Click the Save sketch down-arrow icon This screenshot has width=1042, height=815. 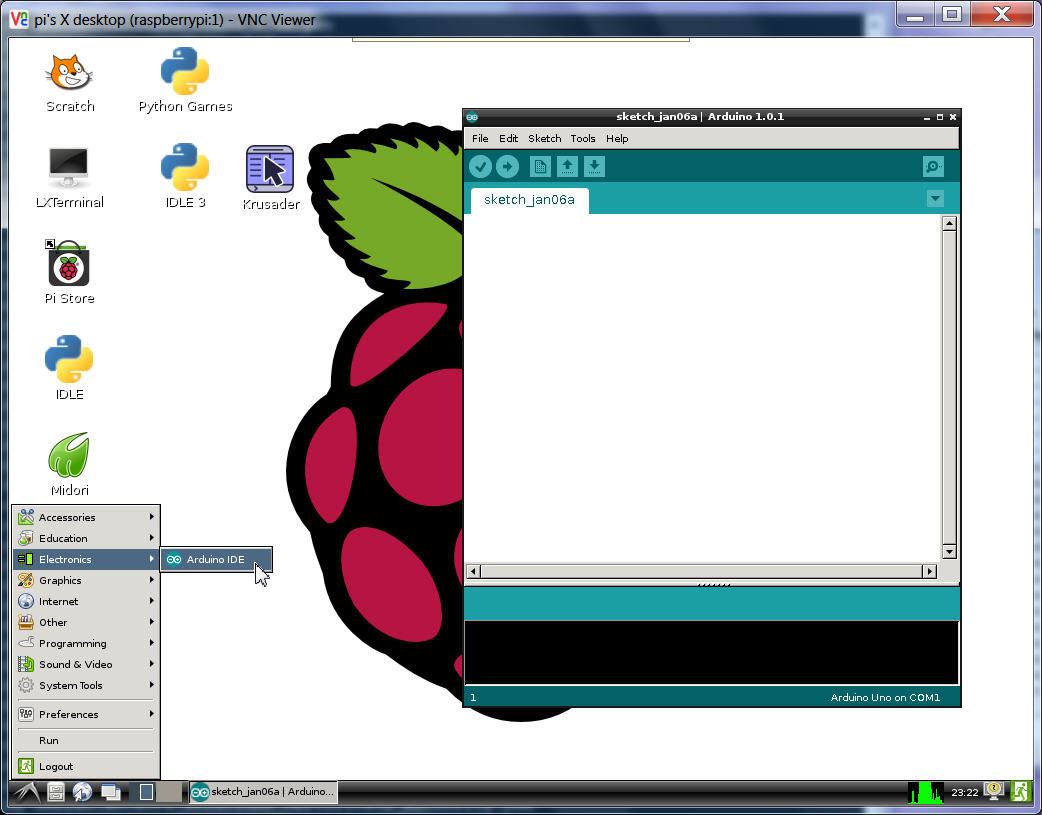coord(595,167)
